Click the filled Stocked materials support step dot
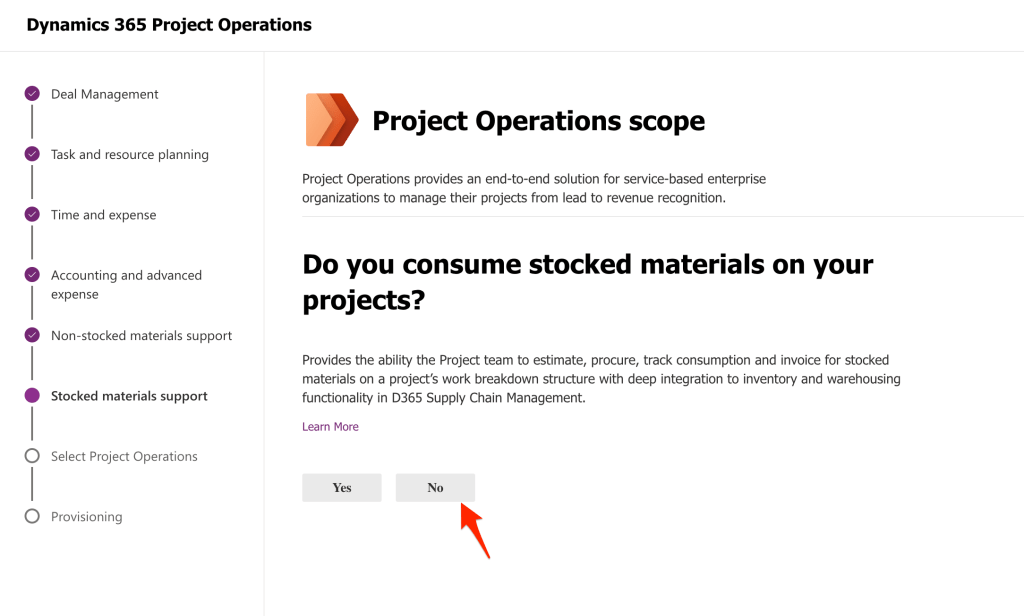Screen dimensions: 1024x616 31,396
